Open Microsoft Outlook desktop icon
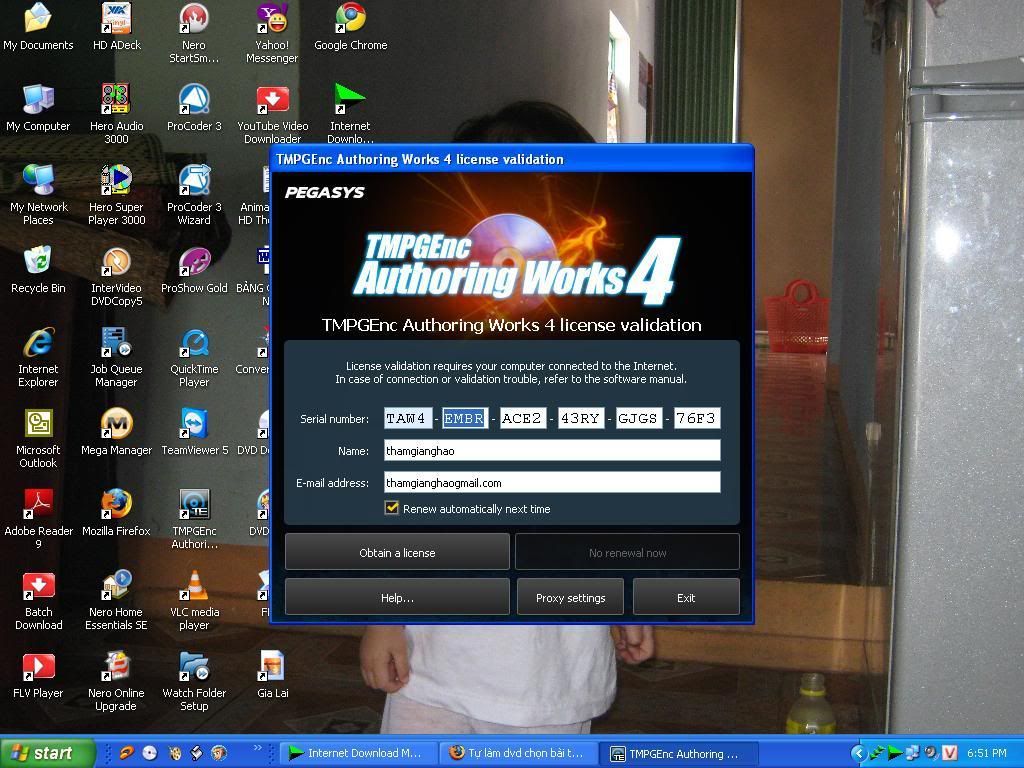Viewport: 1024px width, 768px height. pyautogui.click(x=38, y=438)
